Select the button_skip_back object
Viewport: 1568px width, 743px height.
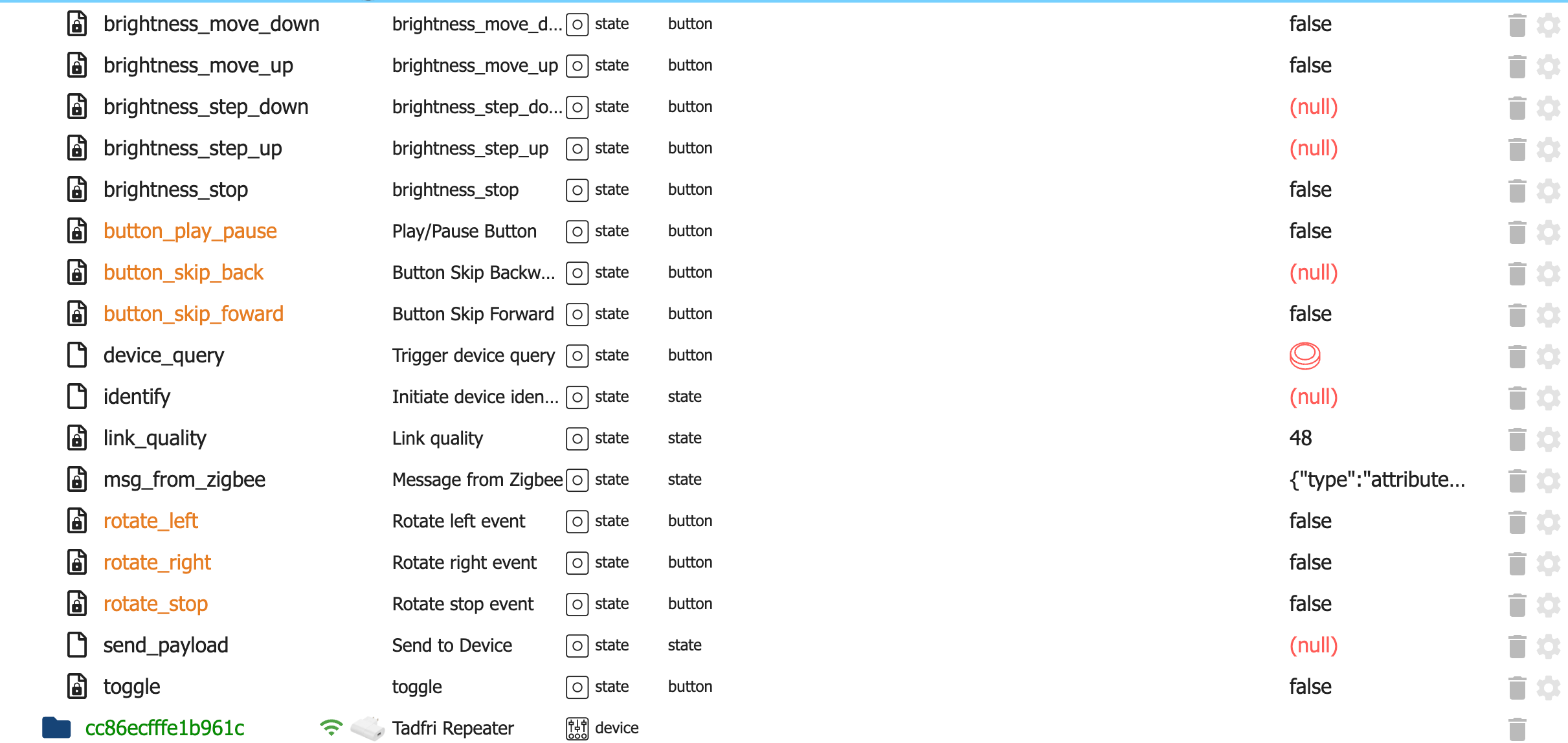(183, 272)
